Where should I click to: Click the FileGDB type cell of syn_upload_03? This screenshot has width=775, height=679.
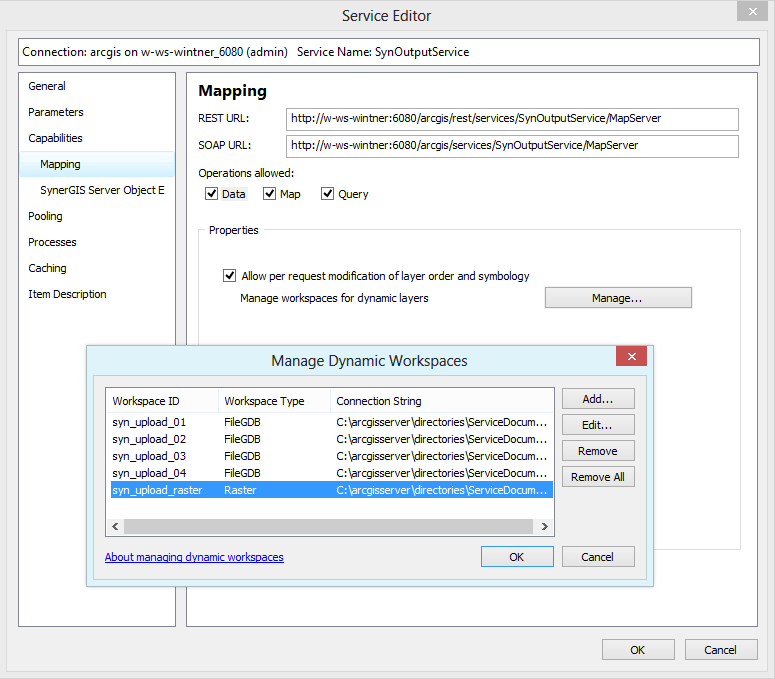tap(242, 456)
